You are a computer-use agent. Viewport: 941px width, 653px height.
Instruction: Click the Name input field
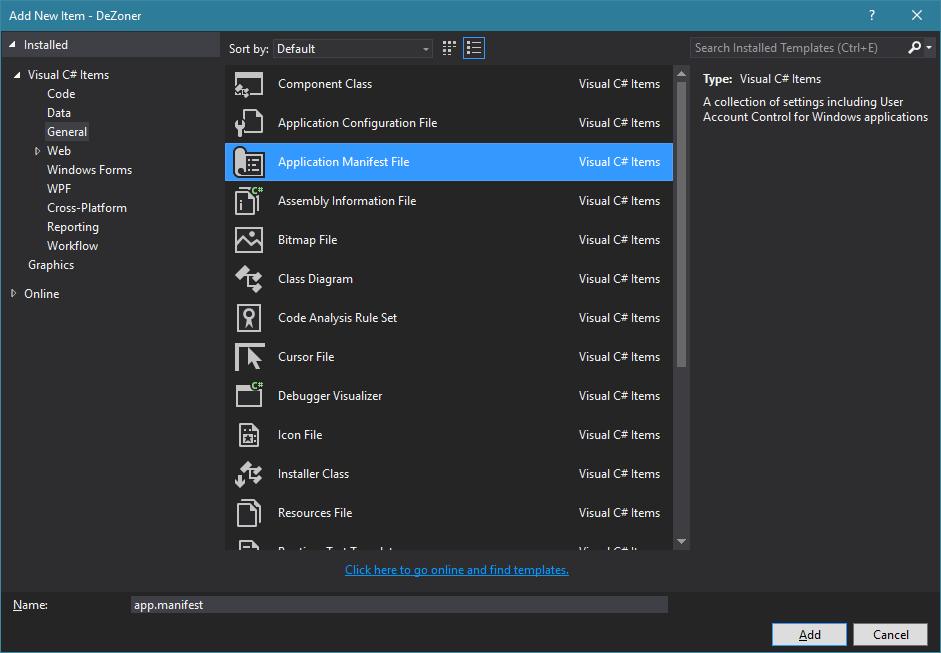(x=399, y=604)
